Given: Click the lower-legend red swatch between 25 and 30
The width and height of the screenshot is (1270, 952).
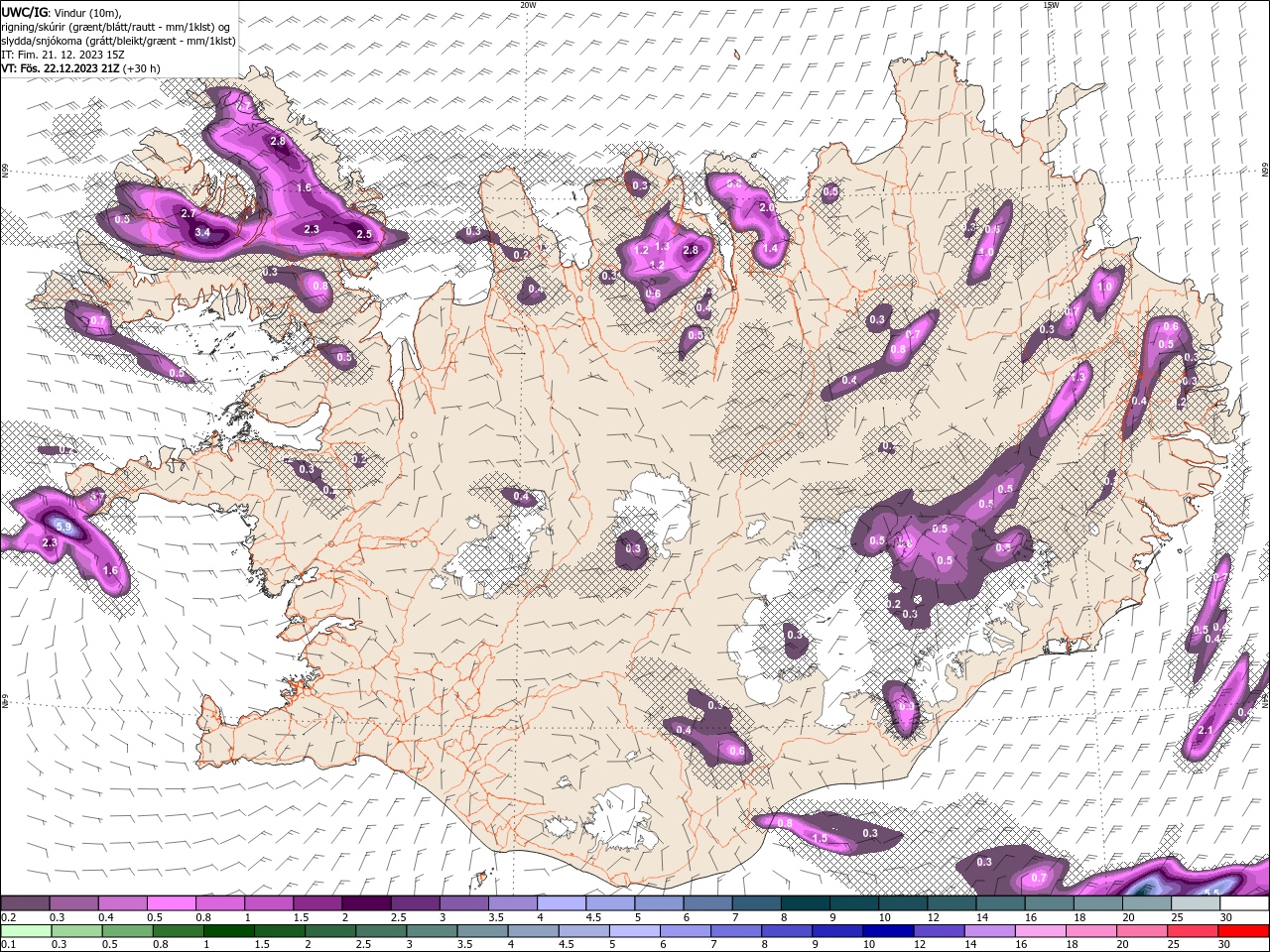Looking at the screenshot, I should tap(1194, 930).
